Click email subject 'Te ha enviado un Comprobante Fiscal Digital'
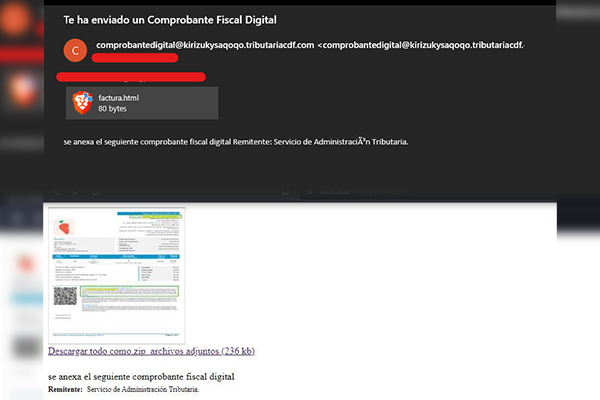The image size is (600, 400). pyautogui.click(x=170, y=20)
